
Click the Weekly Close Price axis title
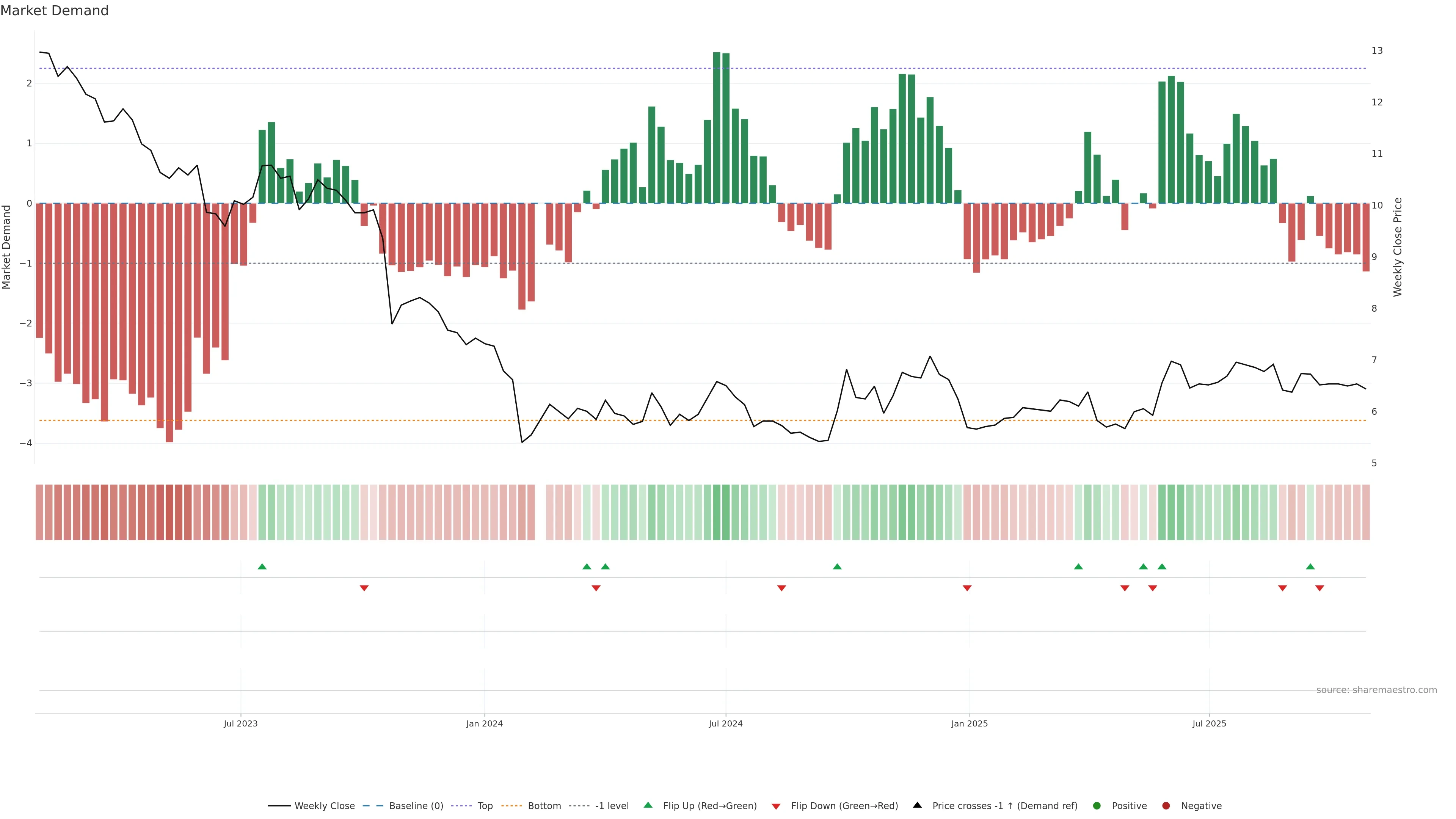1397,247
